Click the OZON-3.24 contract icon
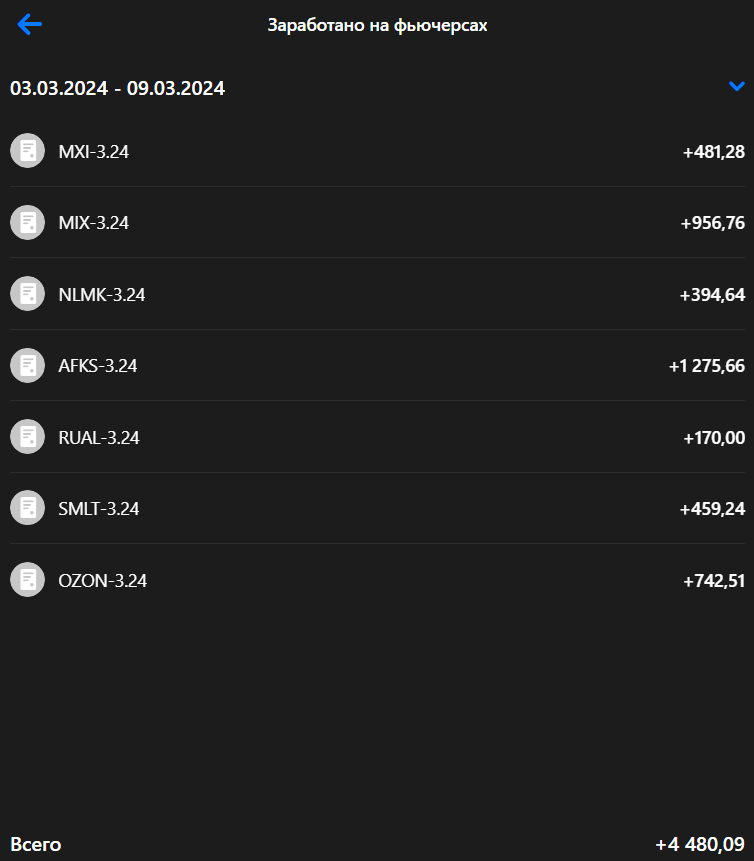754x861 pixels. coord(28,580)
